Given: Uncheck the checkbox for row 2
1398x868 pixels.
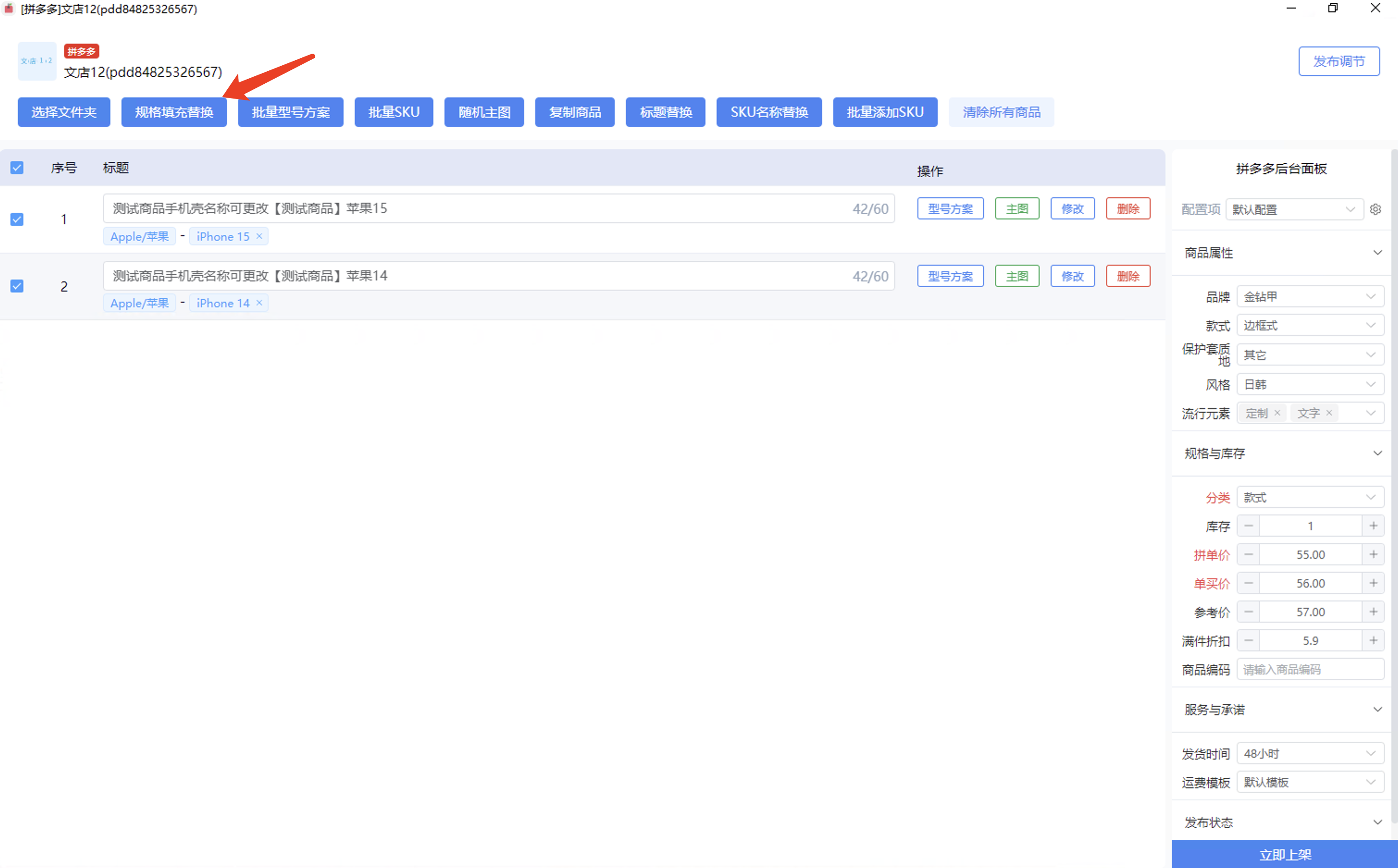Looking at the screenshot, I should click(17, 286).
